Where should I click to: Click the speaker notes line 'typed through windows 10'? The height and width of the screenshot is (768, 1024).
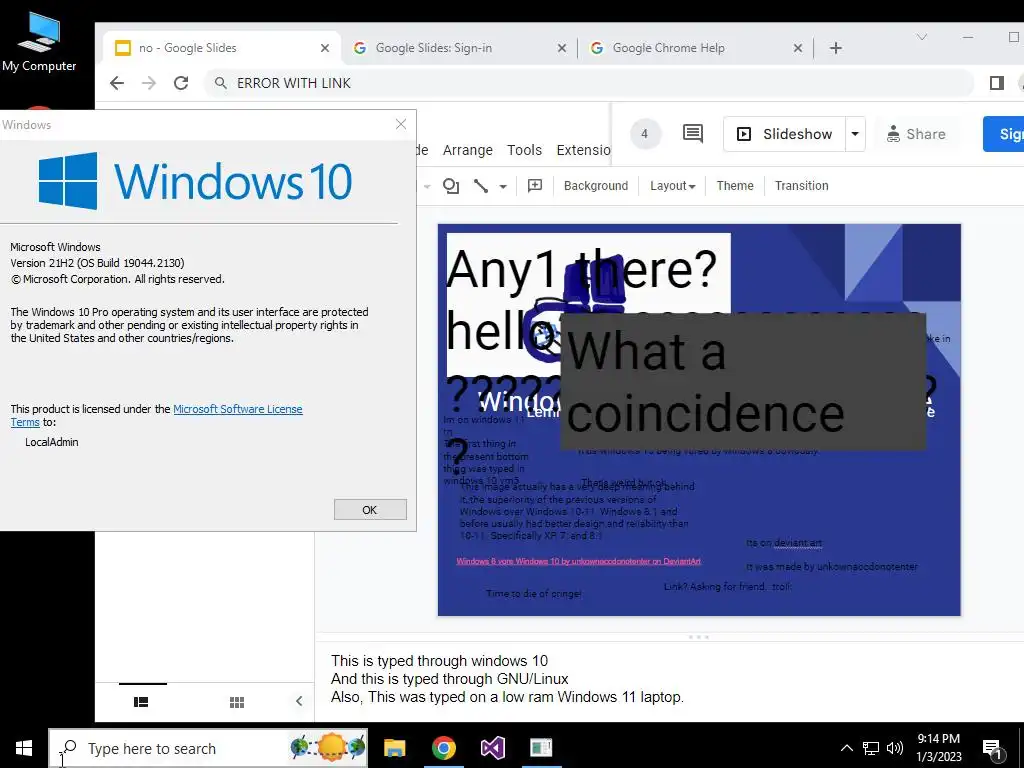(x=439, y=661)
